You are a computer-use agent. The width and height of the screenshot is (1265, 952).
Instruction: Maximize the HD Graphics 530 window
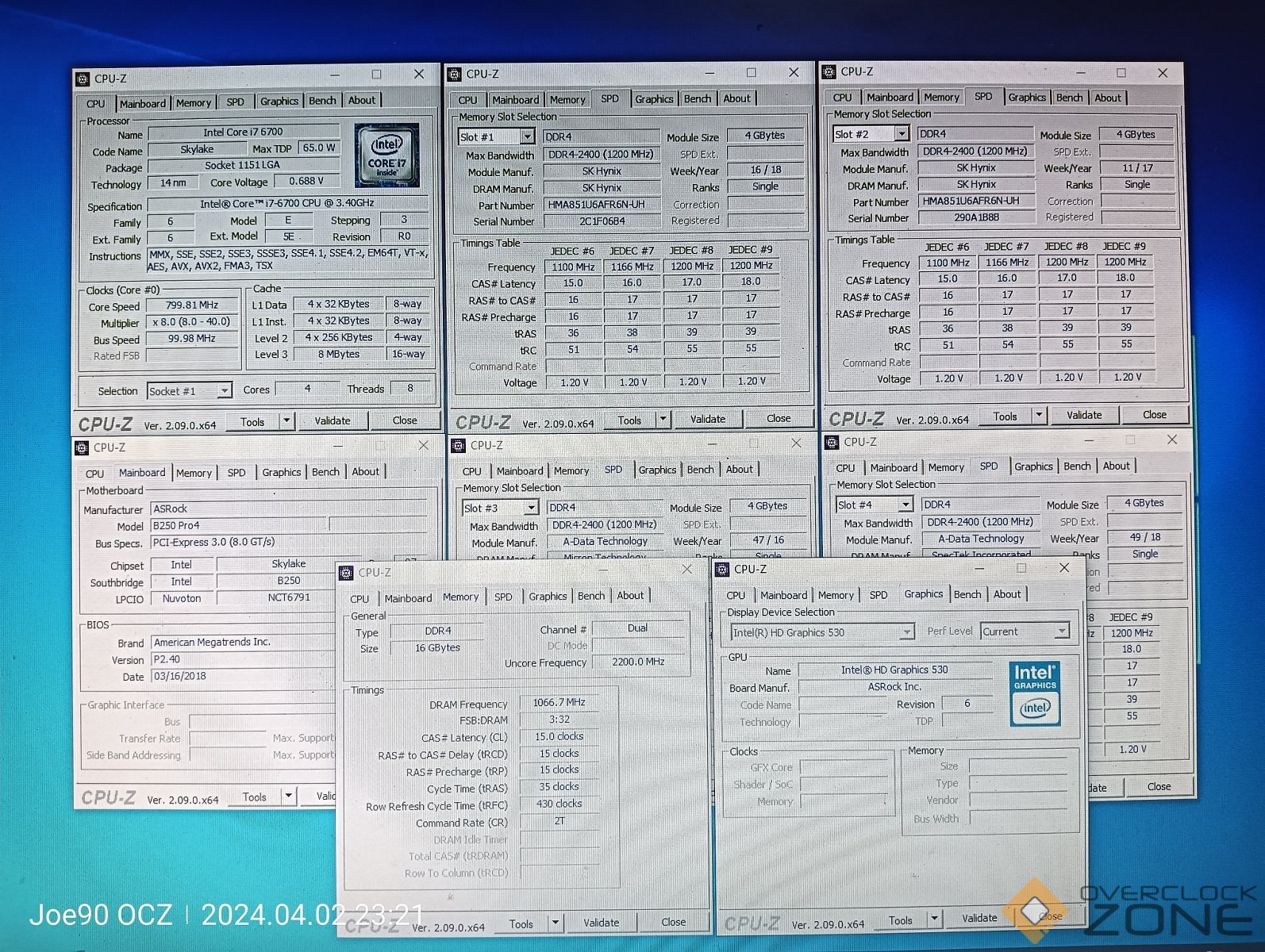1021,568
